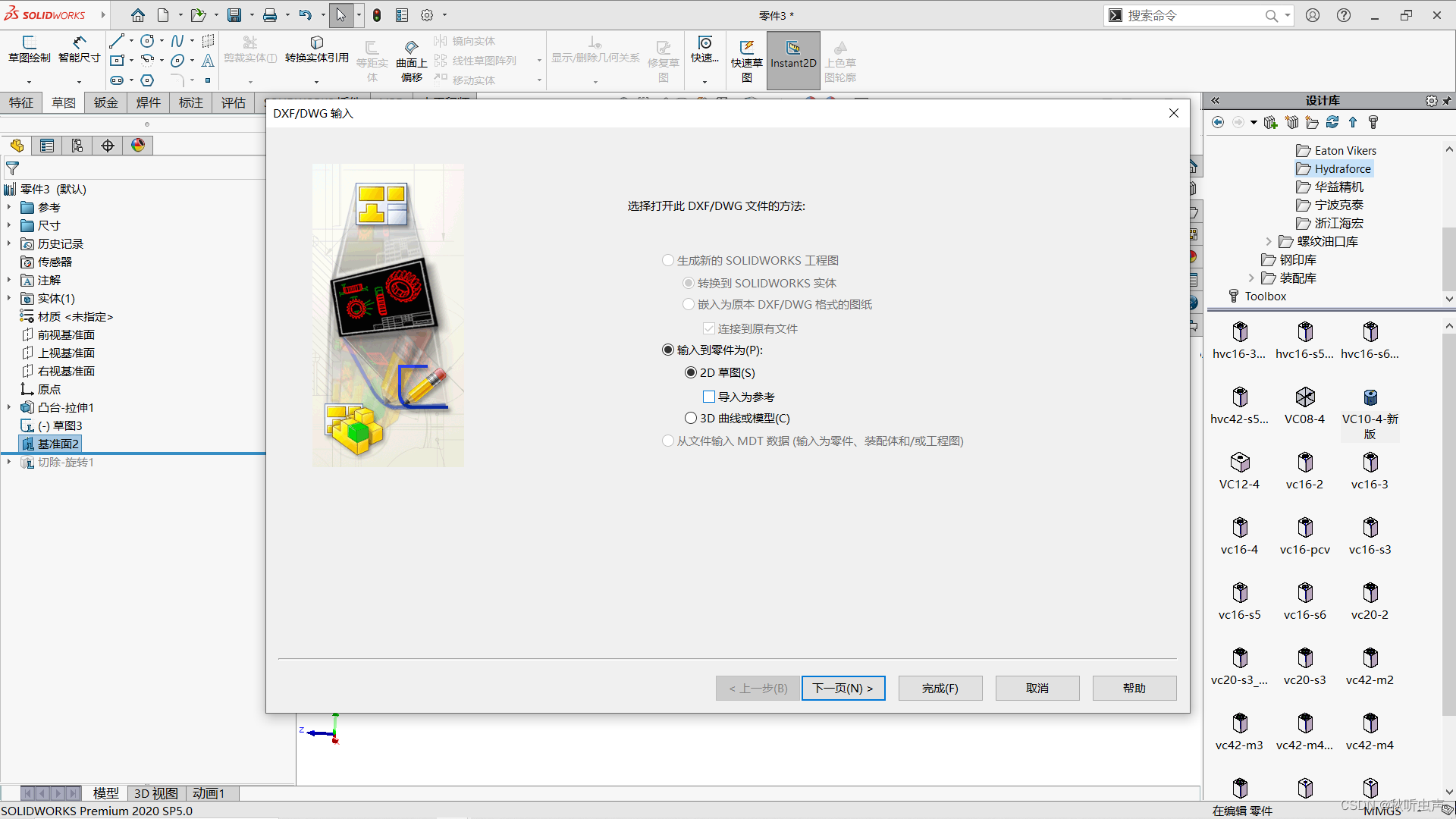Image resolution: width=1456 pixels, height=819 pixels.
Task: Switch to the 评估 ribbon tab
Action: click(x=234, y=102)
